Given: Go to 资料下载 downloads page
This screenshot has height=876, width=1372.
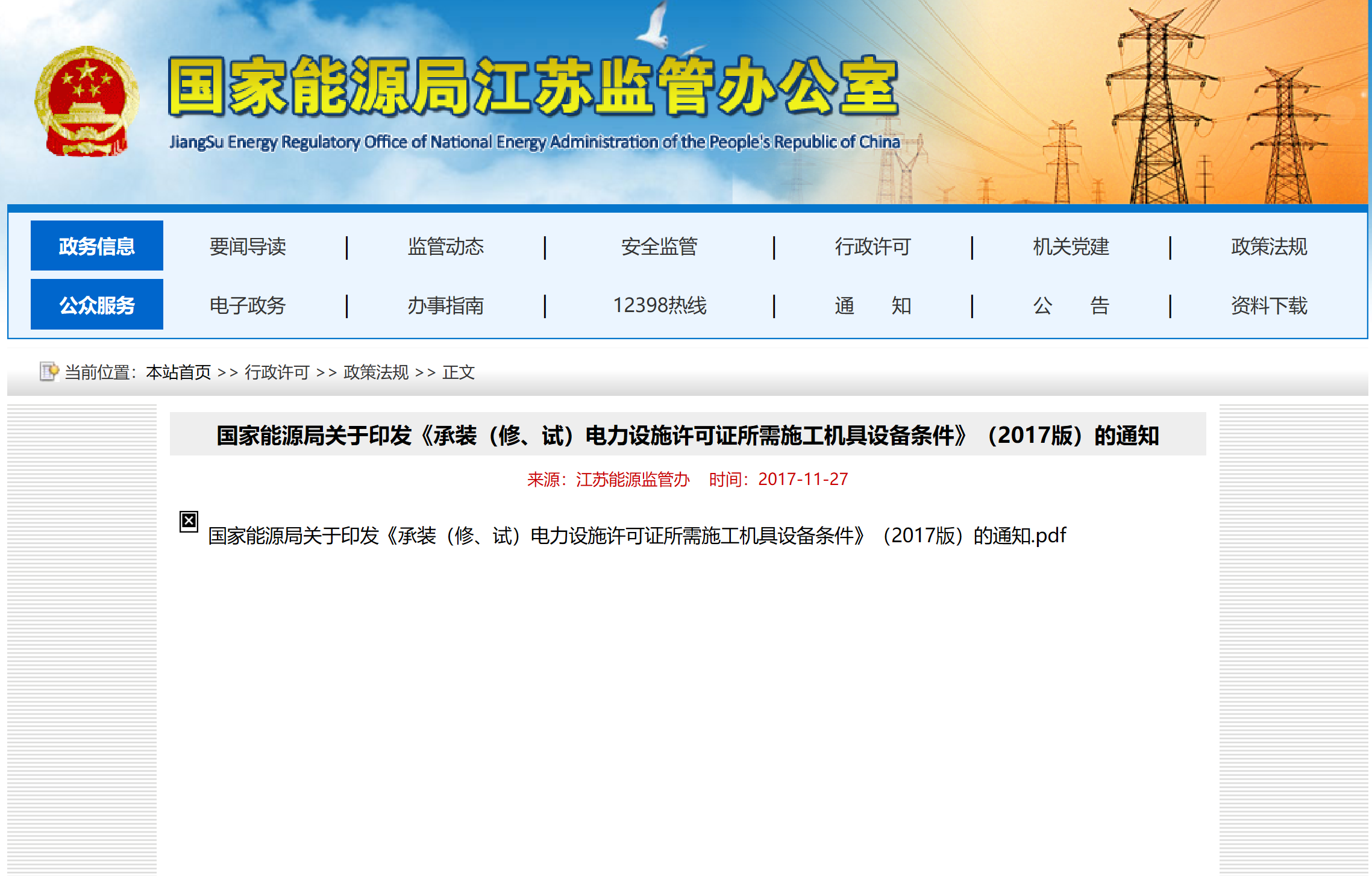Looking at the screenshot, I should [x=1268, y=305].
